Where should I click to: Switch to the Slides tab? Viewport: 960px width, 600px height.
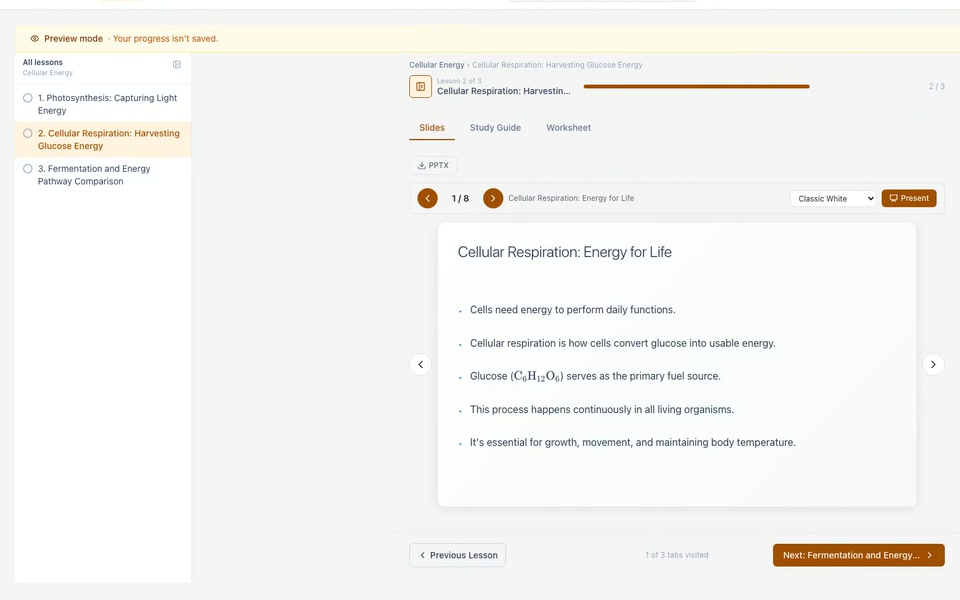[432, 128]
